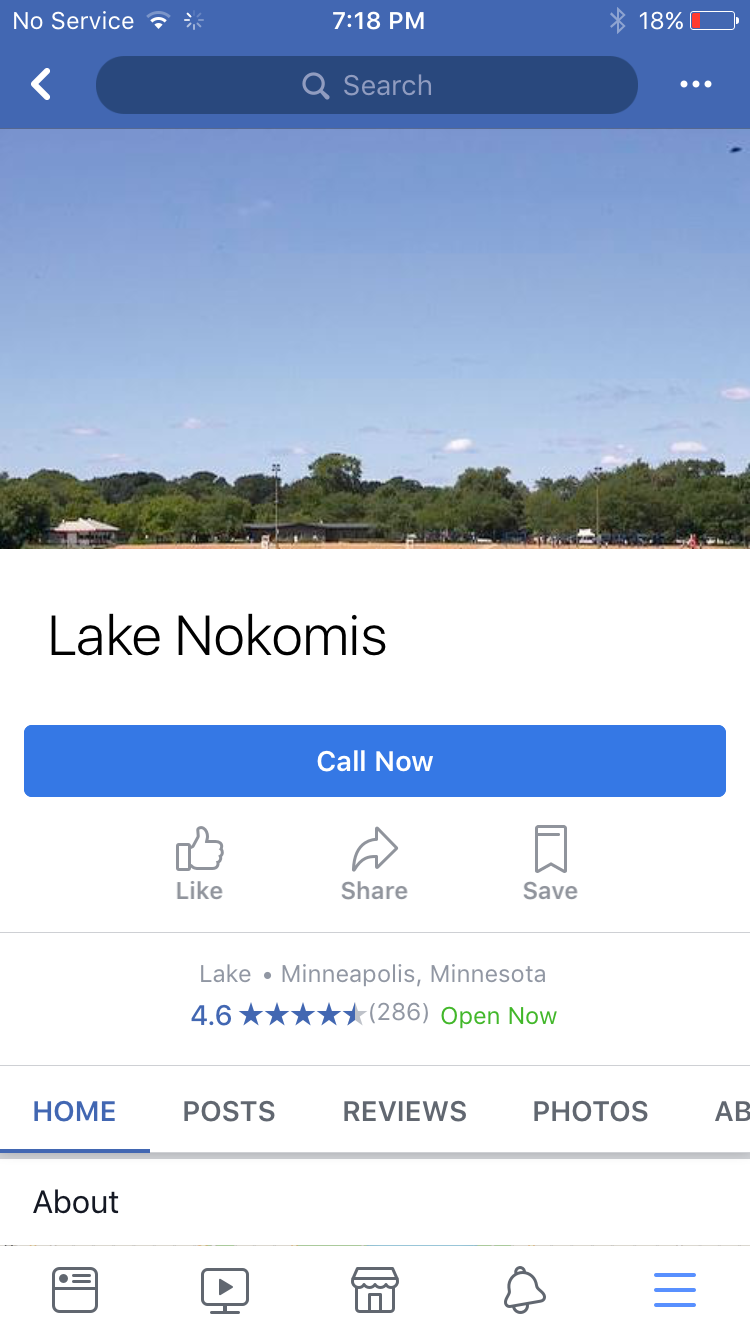This screenshot has height=1334, width=750.
Task: Switch to the PHOTOS tab
Action: tap(591, 1111)
